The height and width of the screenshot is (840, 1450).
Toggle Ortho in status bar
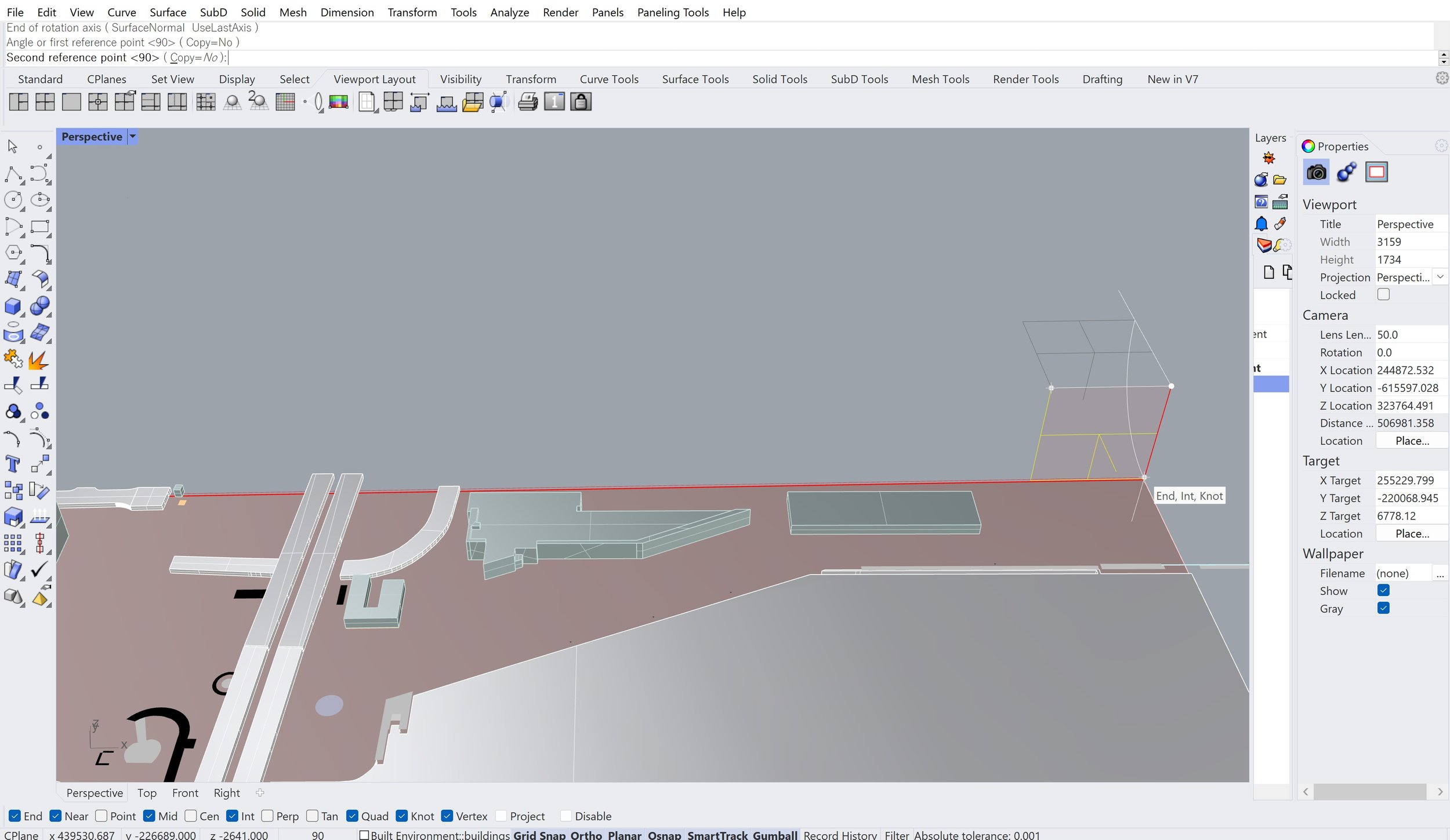tap(586, 835)
